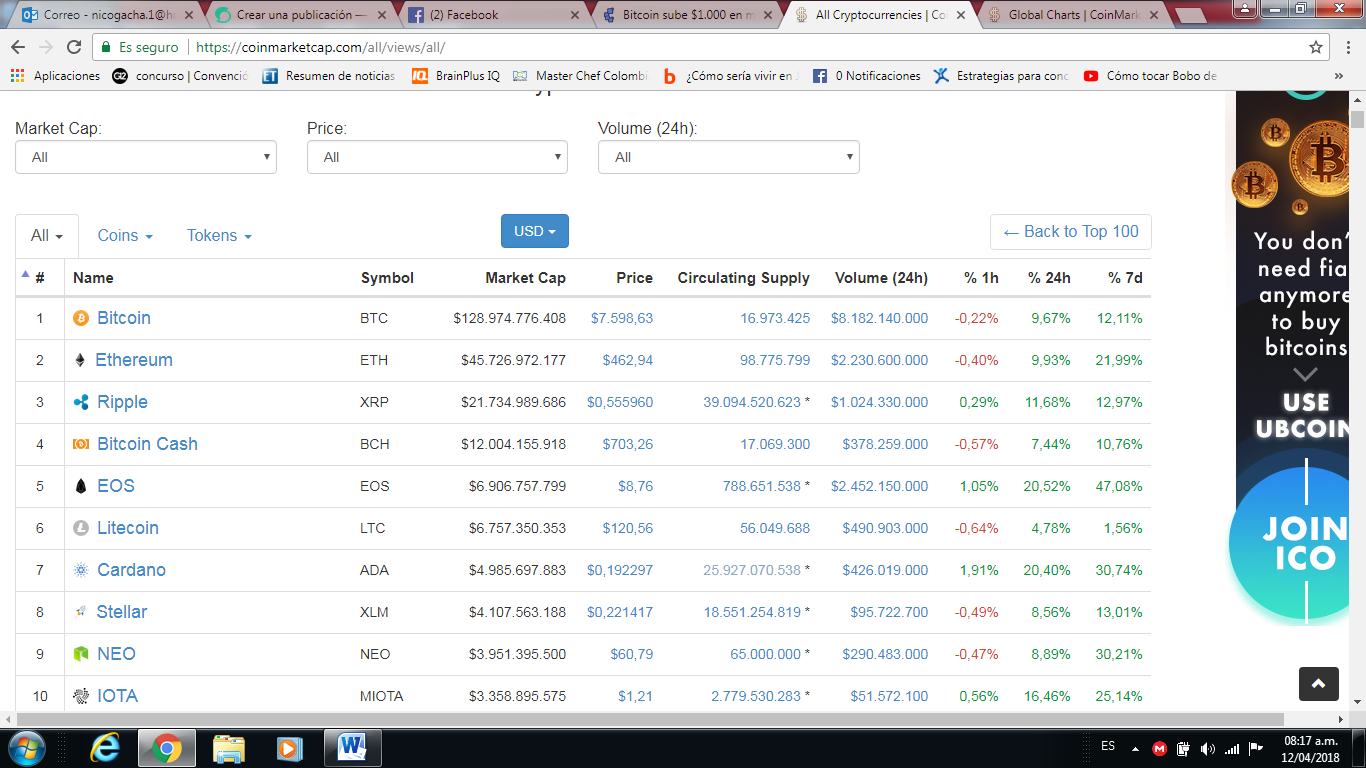Switch to Crear una publicación tab
This screenshot has height=768, width=1366.
[x=297, y=15]
